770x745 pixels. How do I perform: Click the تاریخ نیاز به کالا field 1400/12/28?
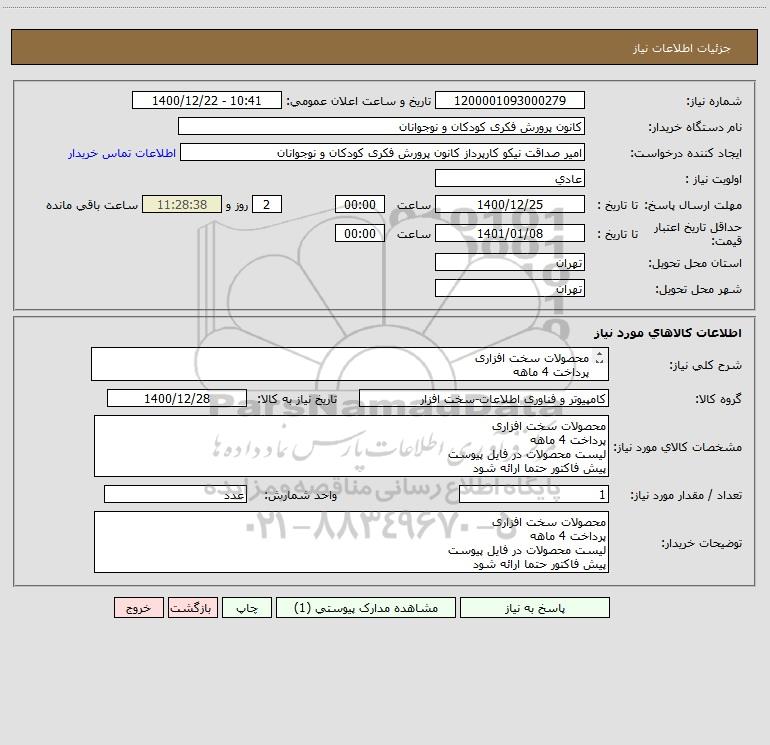(x=177, y=398)
